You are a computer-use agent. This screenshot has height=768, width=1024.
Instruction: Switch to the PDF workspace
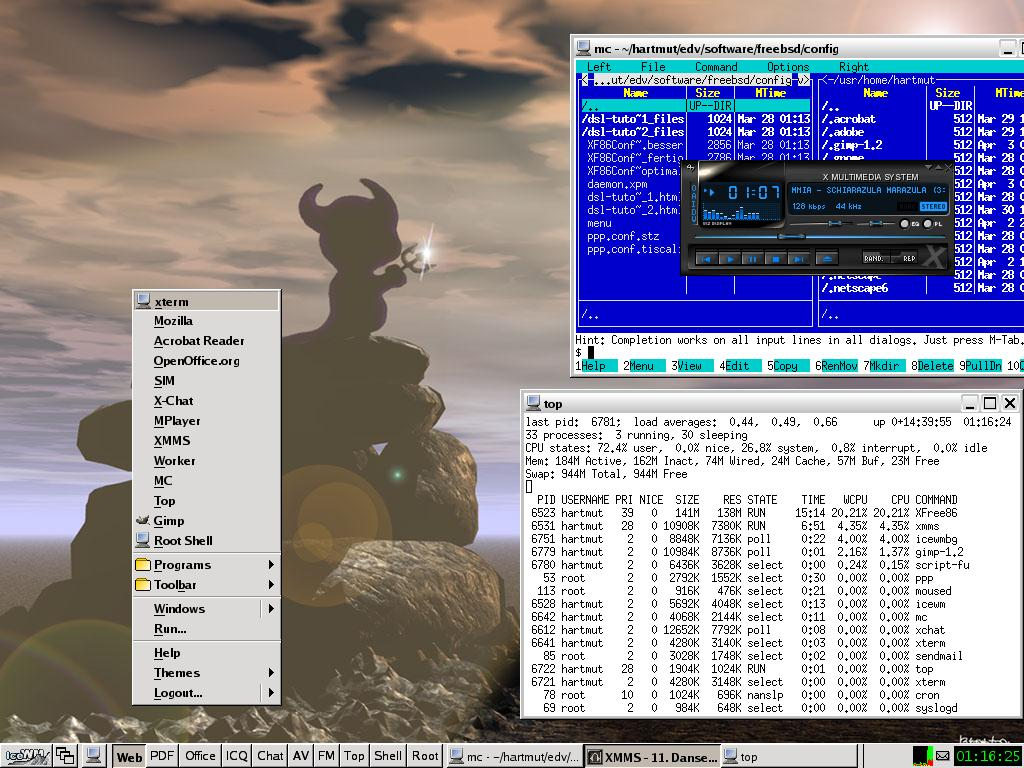pos(162,756)
